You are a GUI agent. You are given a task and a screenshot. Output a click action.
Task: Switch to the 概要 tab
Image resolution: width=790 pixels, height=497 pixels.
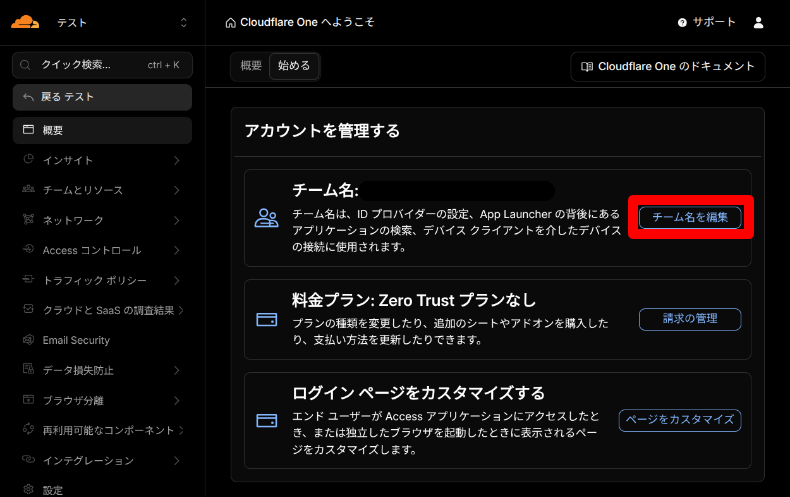[251, 66]
